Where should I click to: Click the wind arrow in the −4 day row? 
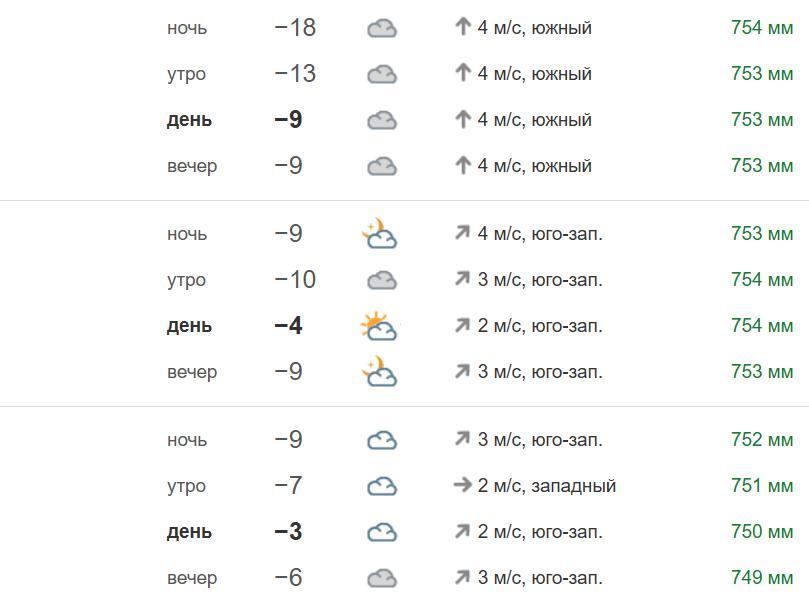(x=462, y=326)
